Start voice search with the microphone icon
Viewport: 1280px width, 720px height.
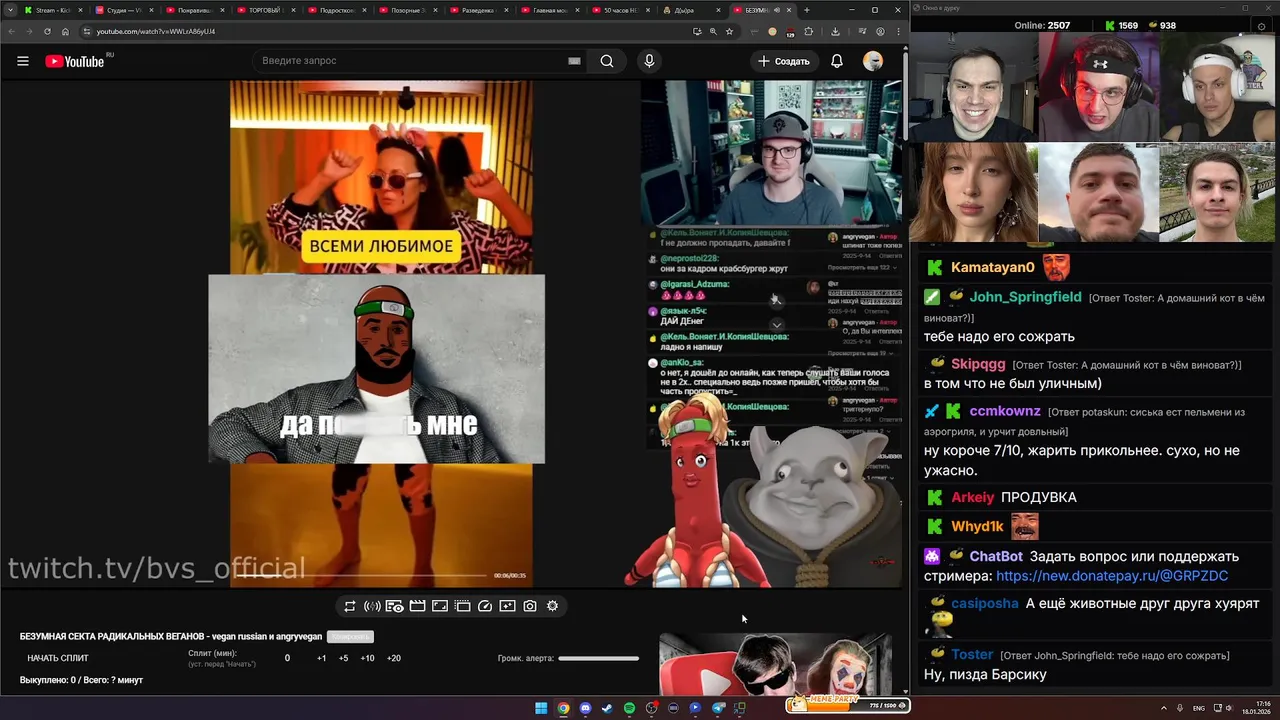649,61
